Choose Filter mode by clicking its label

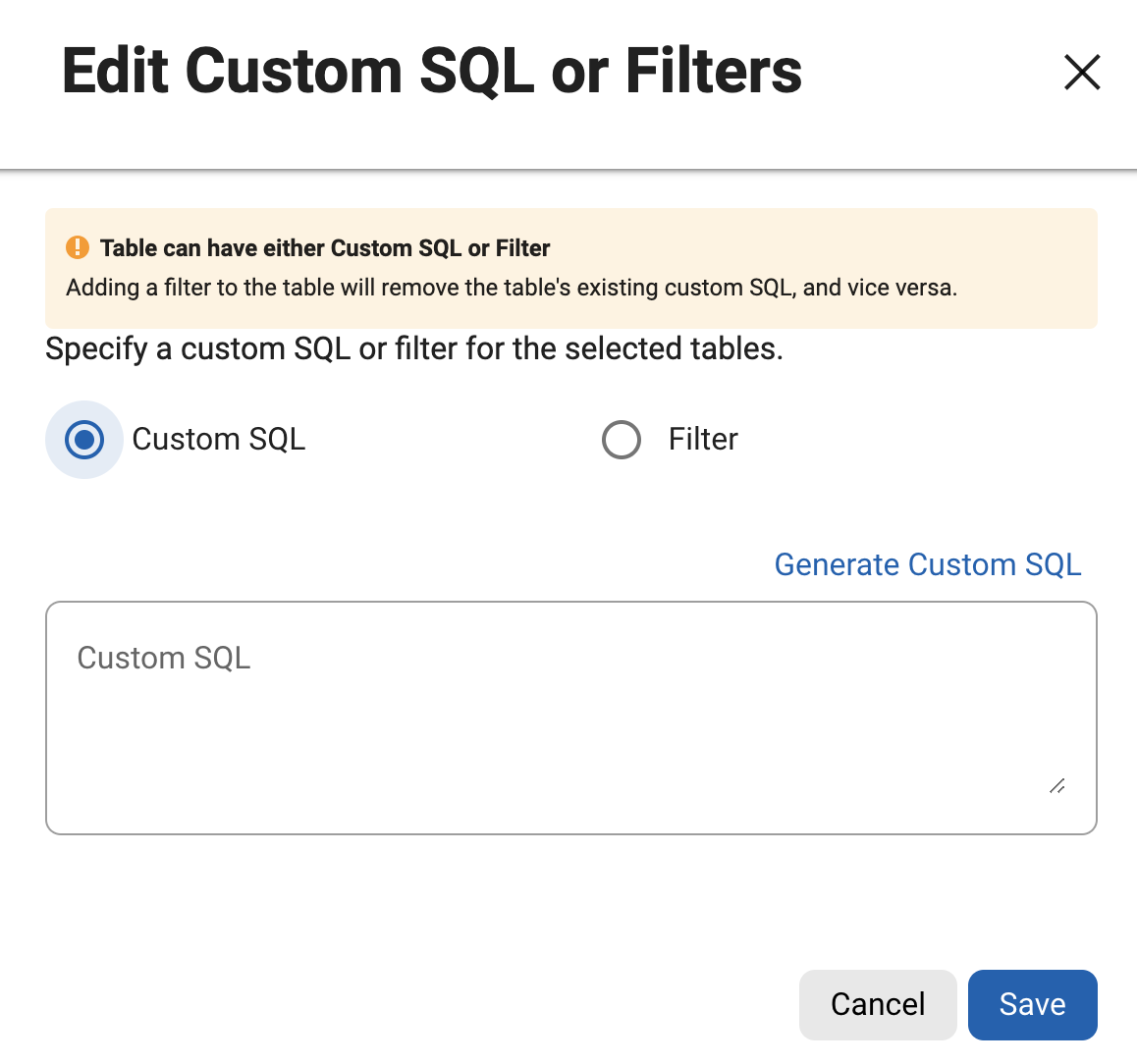pyautogui.click(x=702, y=440)
